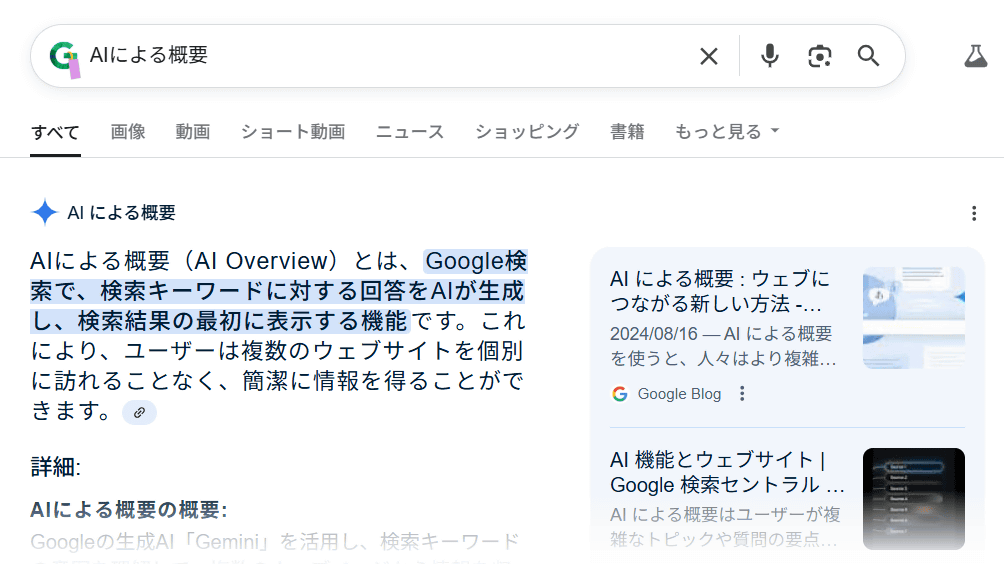Click the Google Blog article thumbnail

pos(914,318)
